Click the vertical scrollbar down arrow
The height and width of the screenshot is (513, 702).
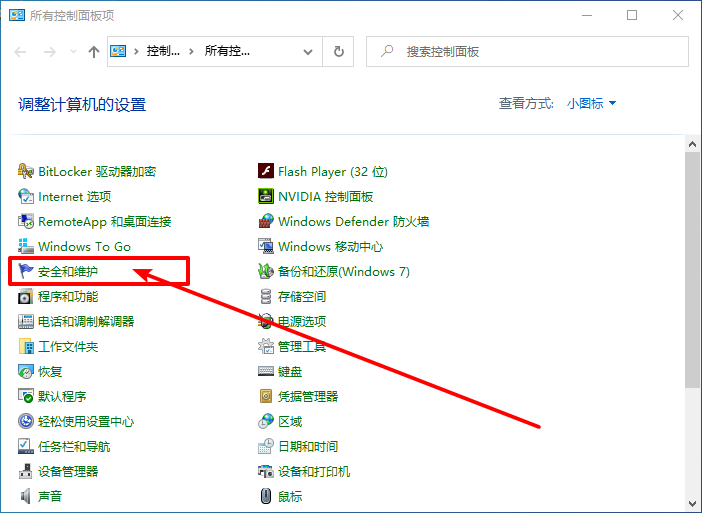tap(692, 503)
